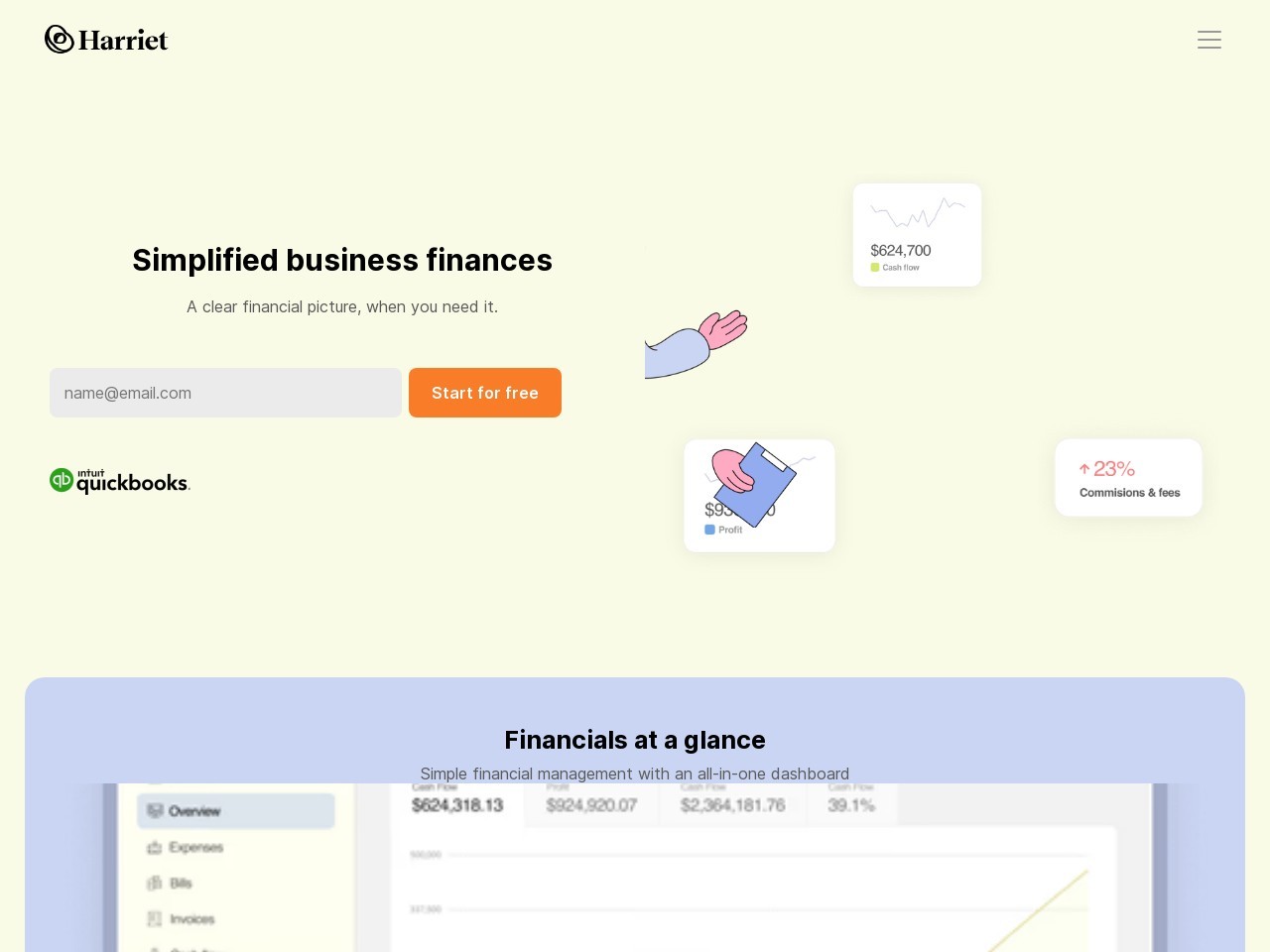Click the Financials at a glance heading
Screen dimensions: 1270x952
(635, 740)
